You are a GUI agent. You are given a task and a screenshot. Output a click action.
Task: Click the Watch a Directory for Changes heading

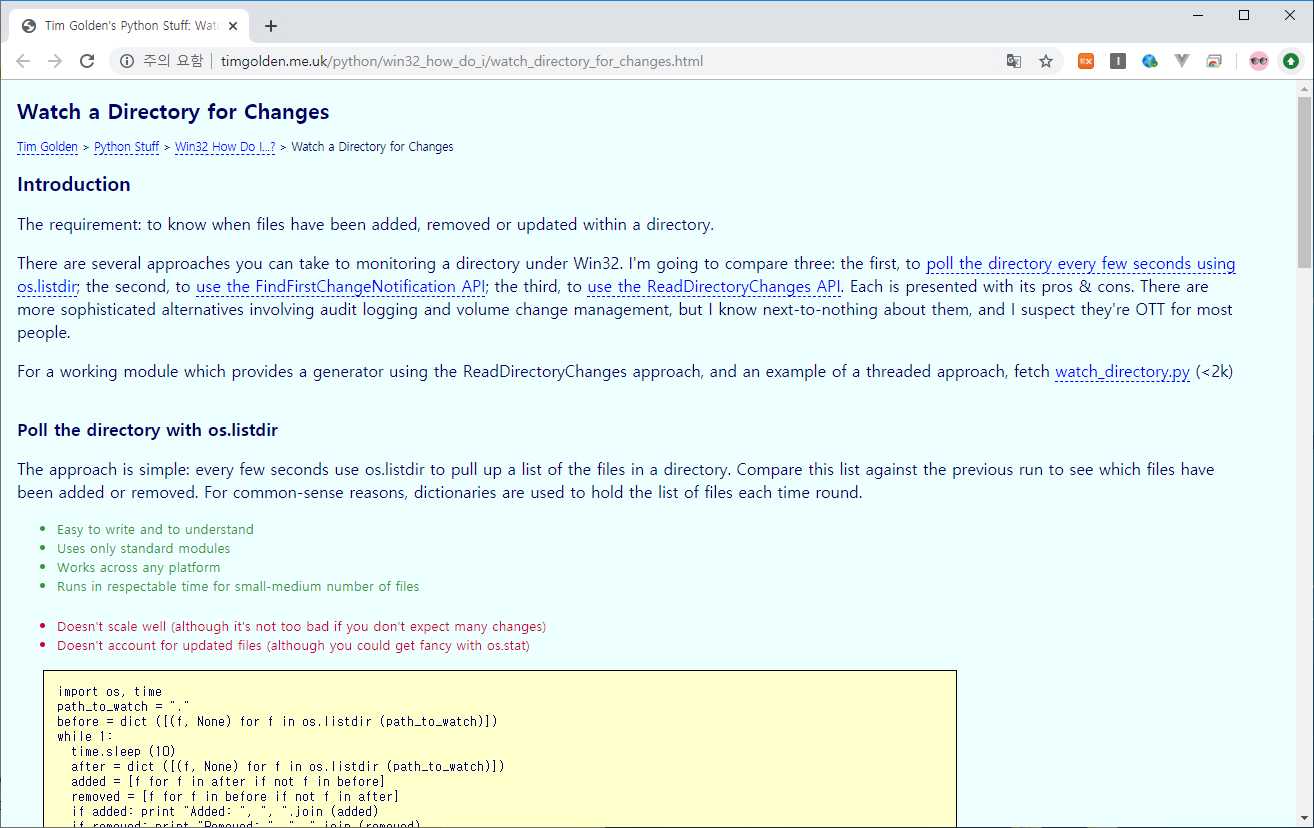pos(173,112)
